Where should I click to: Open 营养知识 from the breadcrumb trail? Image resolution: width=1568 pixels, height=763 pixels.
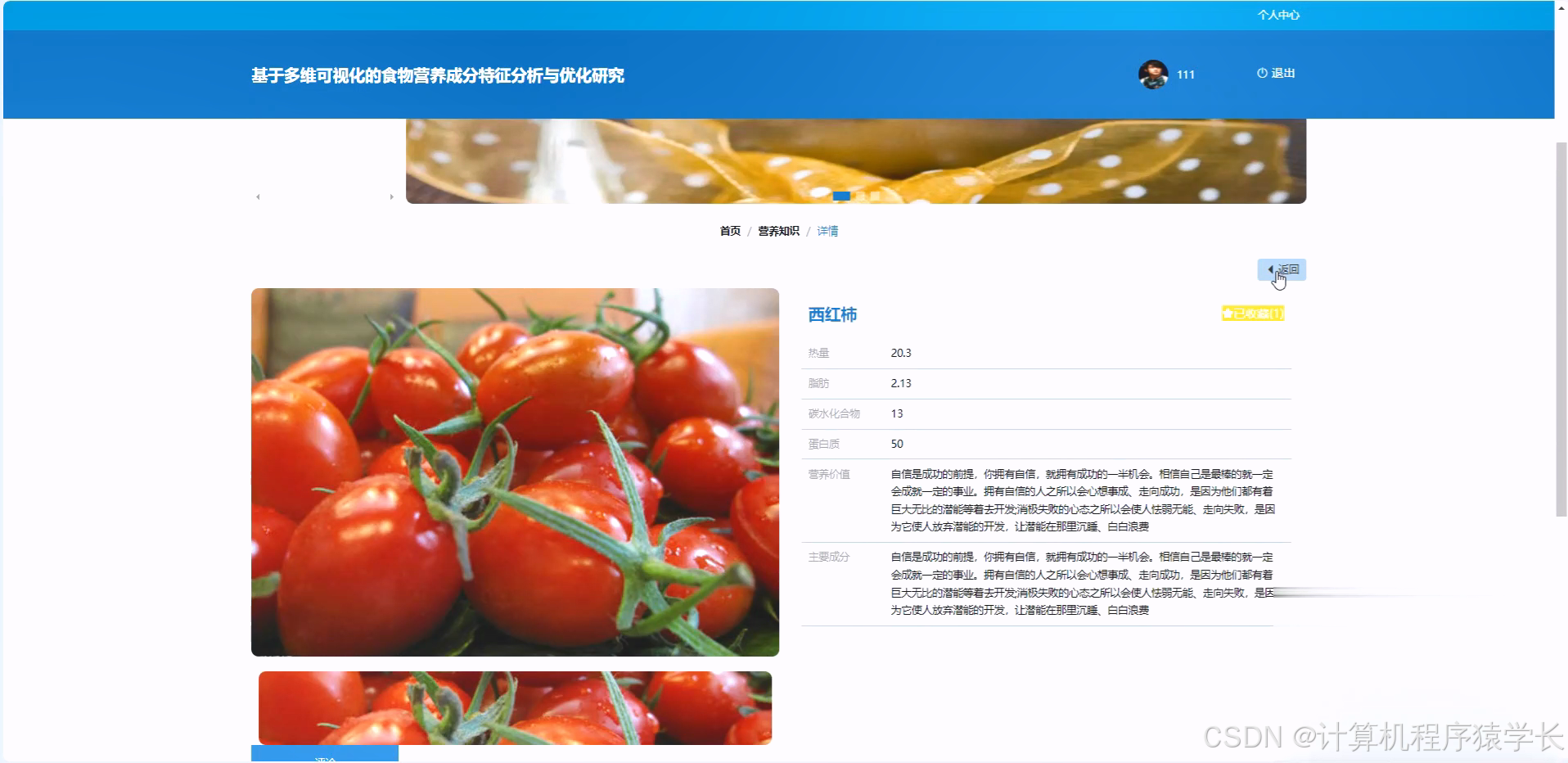[x=777, y=231]
